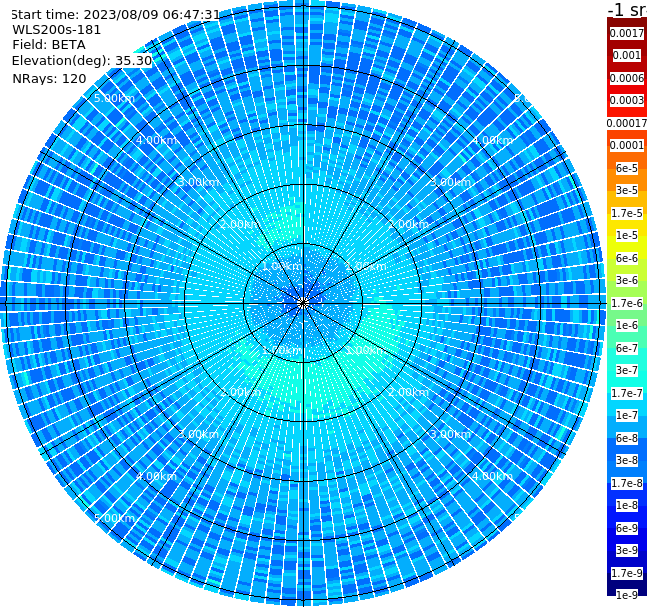Click the Field: BETA label
647x607 pixels.
49,45
